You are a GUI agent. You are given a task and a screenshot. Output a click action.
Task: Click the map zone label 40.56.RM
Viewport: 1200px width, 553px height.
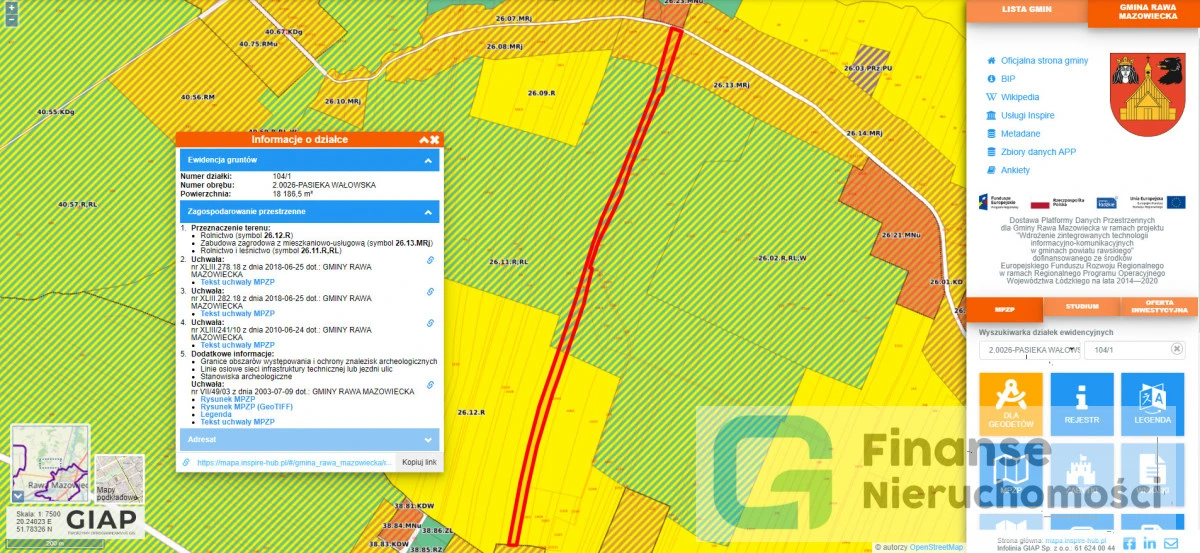click(197, 97)
